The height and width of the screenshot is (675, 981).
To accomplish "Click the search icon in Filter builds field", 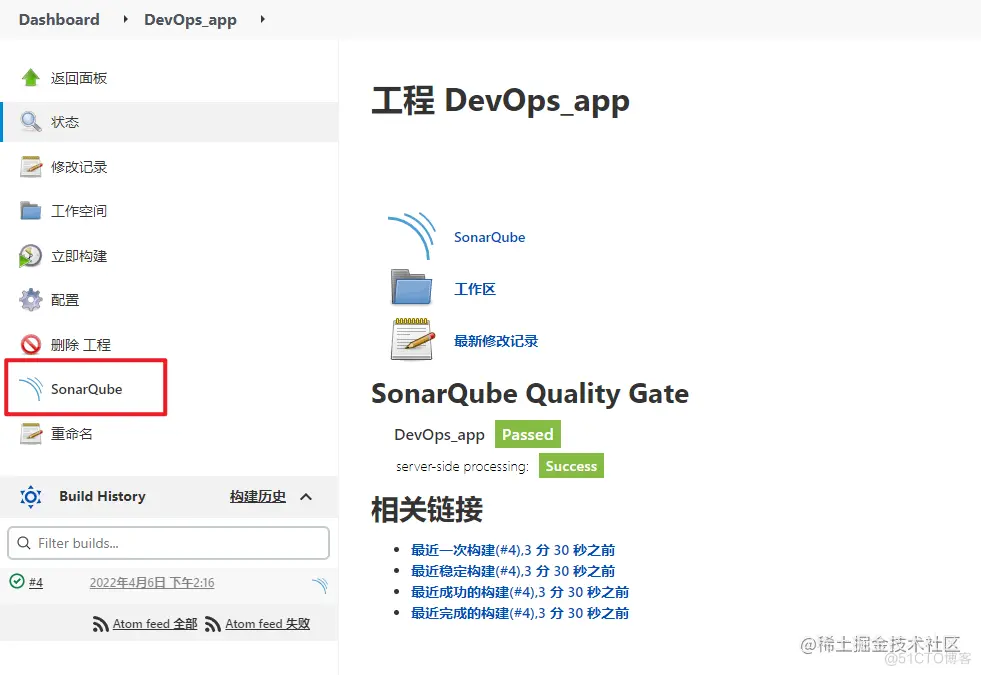I will 24,542.
